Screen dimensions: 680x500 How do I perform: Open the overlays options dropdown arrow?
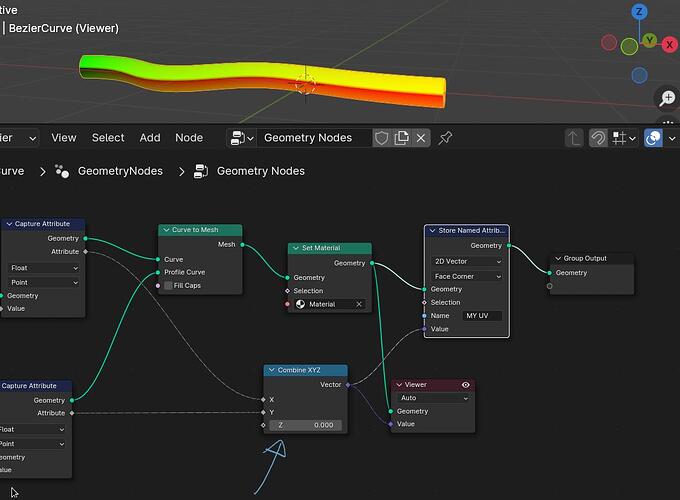tap(672, 138)
